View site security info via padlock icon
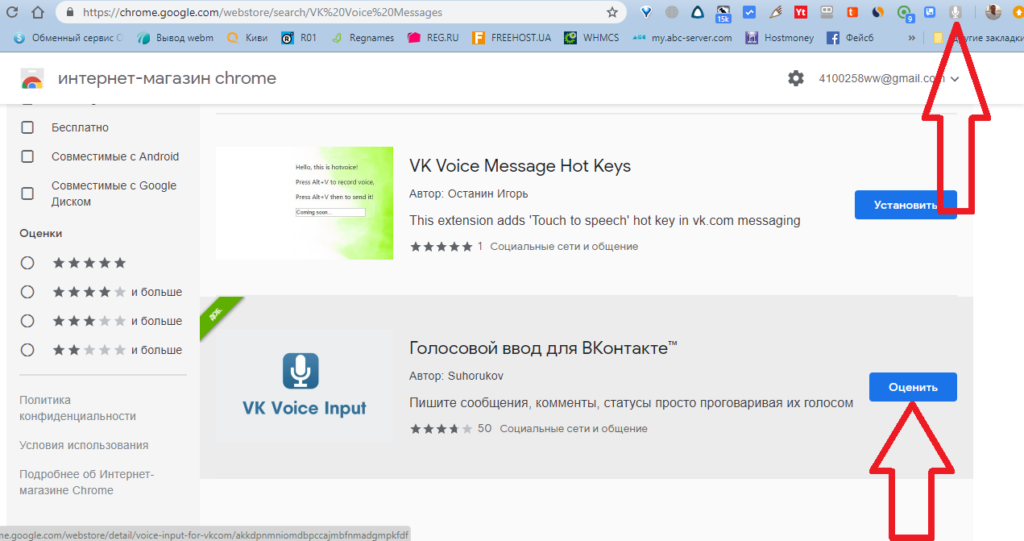Screen dimensions: 1024x541 click(70, 12)
